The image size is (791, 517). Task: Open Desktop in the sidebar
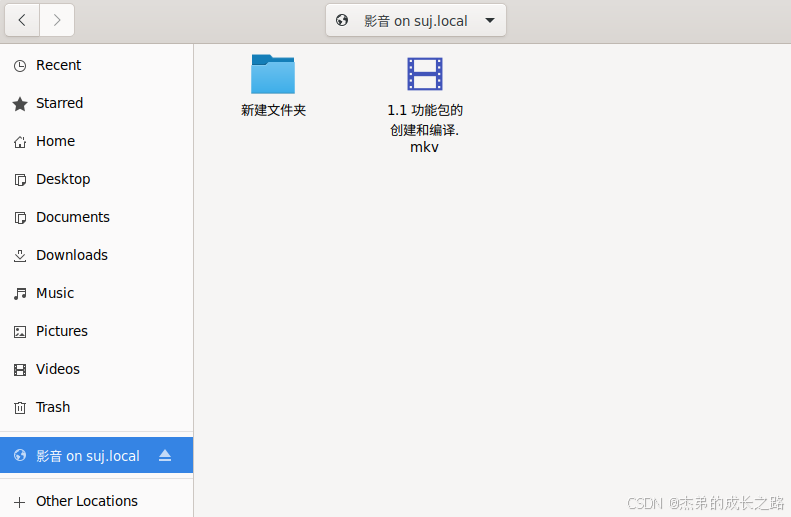(x=96, y=179)
